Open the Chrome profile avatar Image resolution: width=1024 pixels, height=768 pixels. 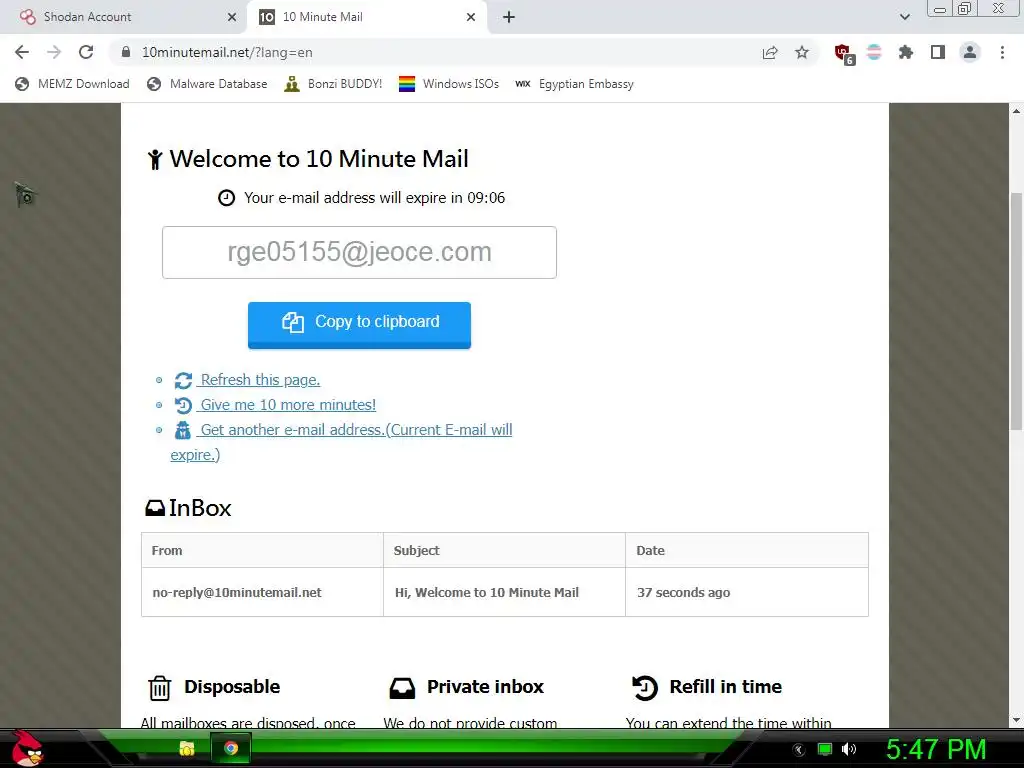(x=970, y=52)
